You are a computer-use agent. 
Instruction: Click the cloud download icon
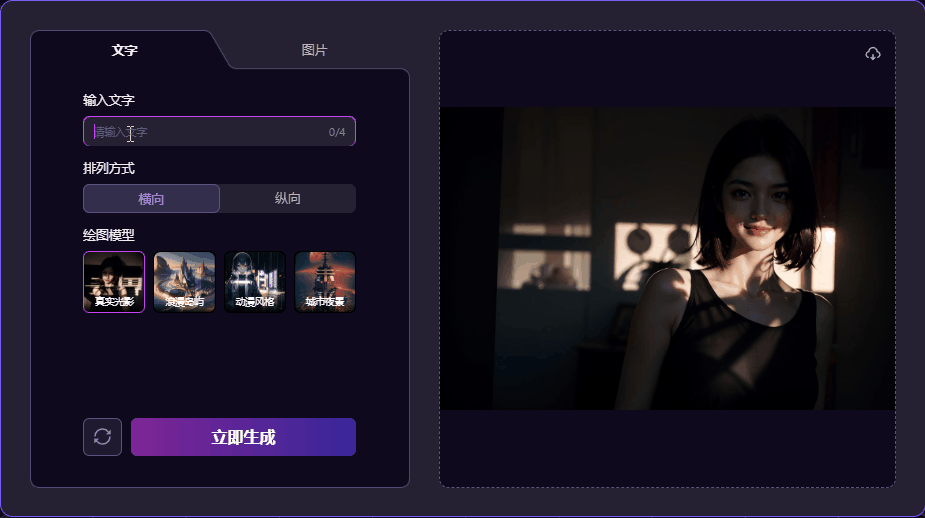tap(872, 54)
